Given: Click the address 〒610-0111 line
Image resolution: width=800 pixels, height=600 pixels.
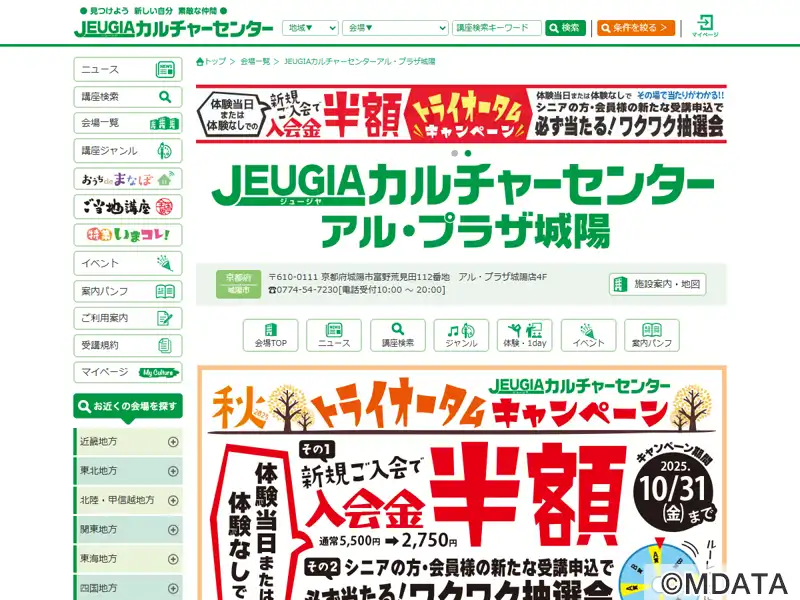Looking at the screenshot, I should pyautogui.click(x=408, y=277).
